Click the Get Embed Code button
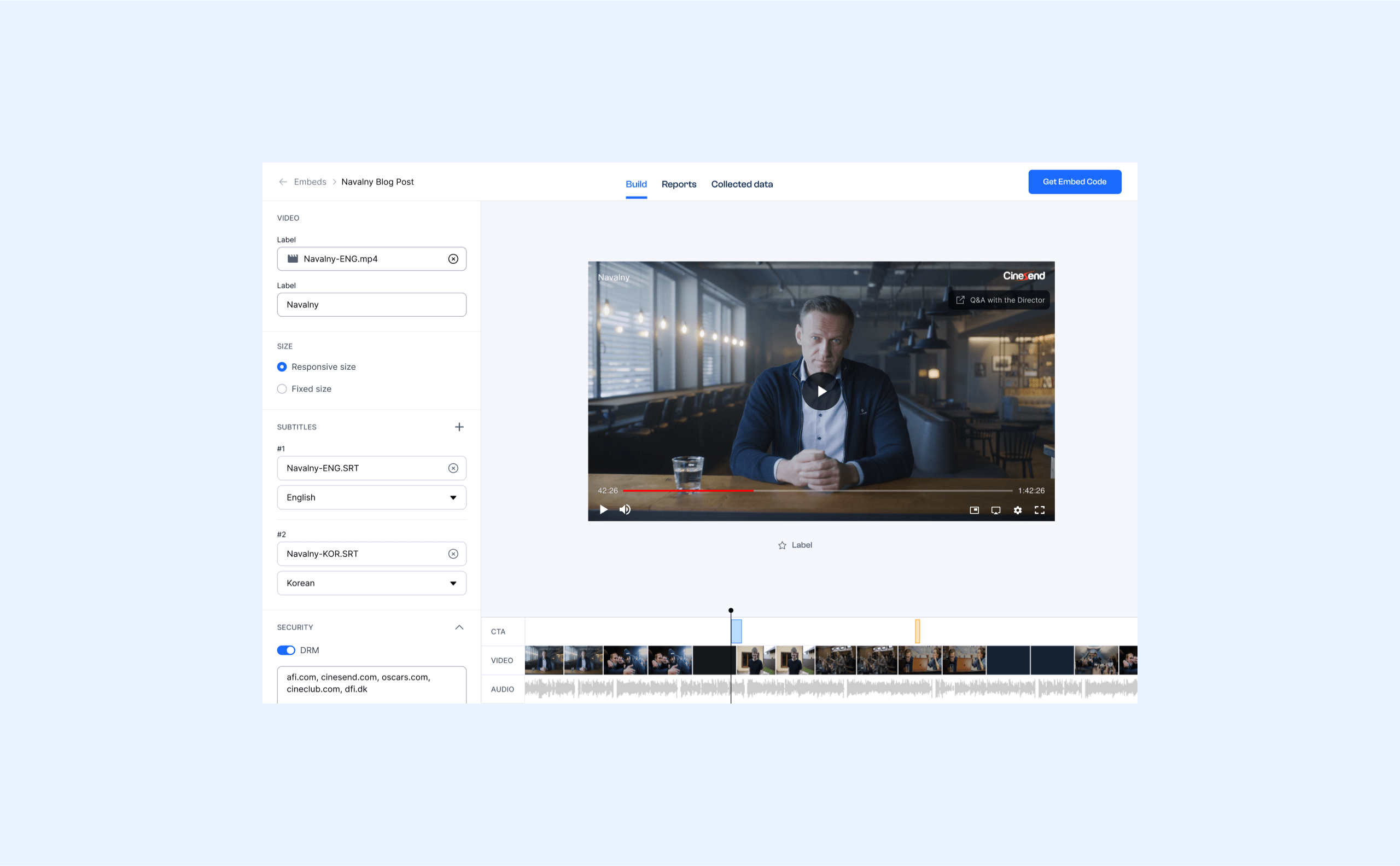Screen dimensions: 1400x866 1074,182
